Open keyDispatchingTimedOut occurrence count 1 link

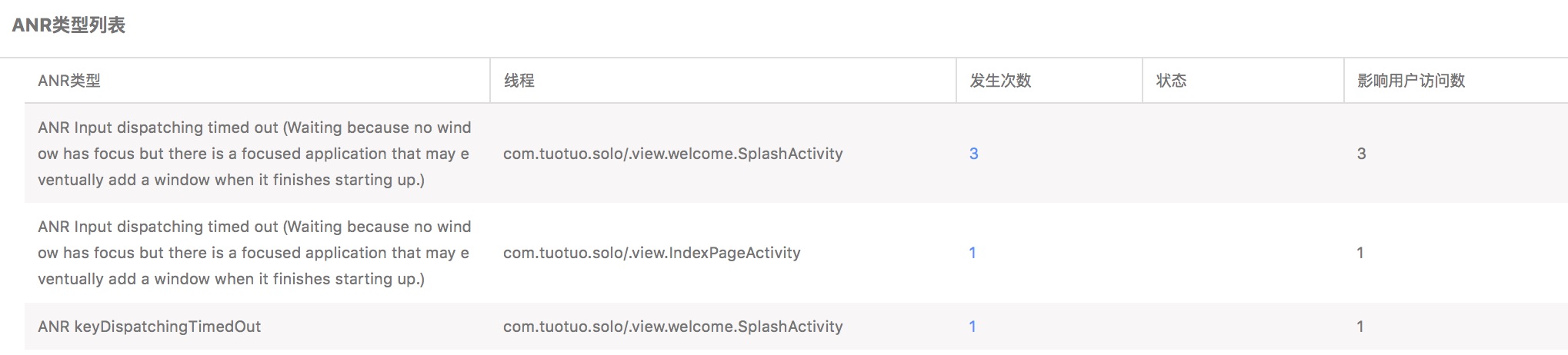[972, 327]
